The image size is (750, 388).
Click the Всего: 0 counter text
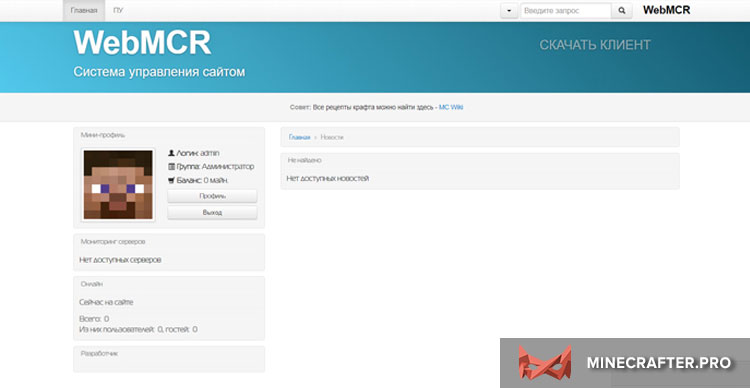pyautogui.click(x=94, y=319)
